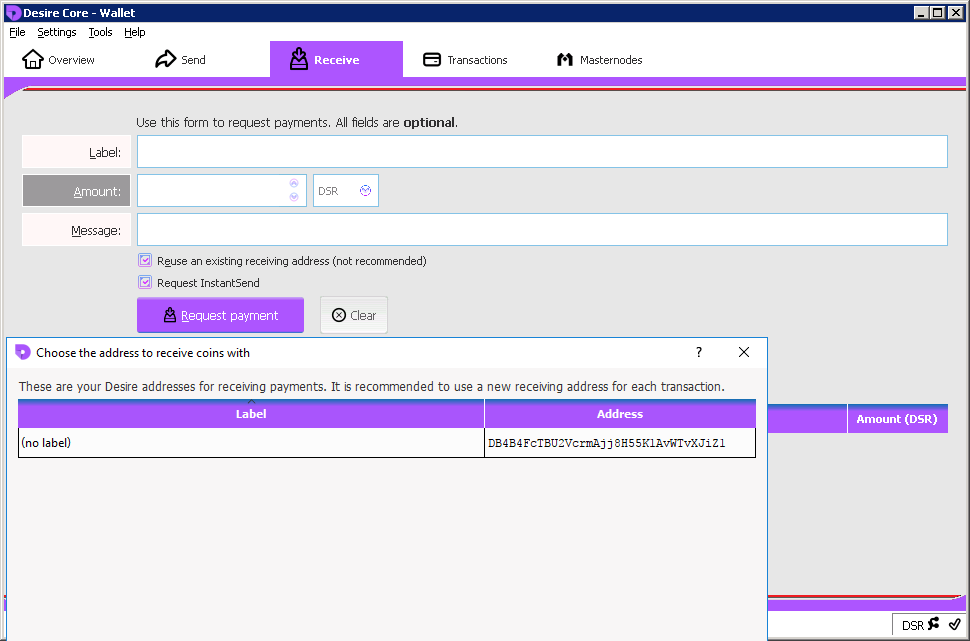Click the Amount (DSR) column header
Viewport: 970px width, 641px height.
[x=897, y=419]
